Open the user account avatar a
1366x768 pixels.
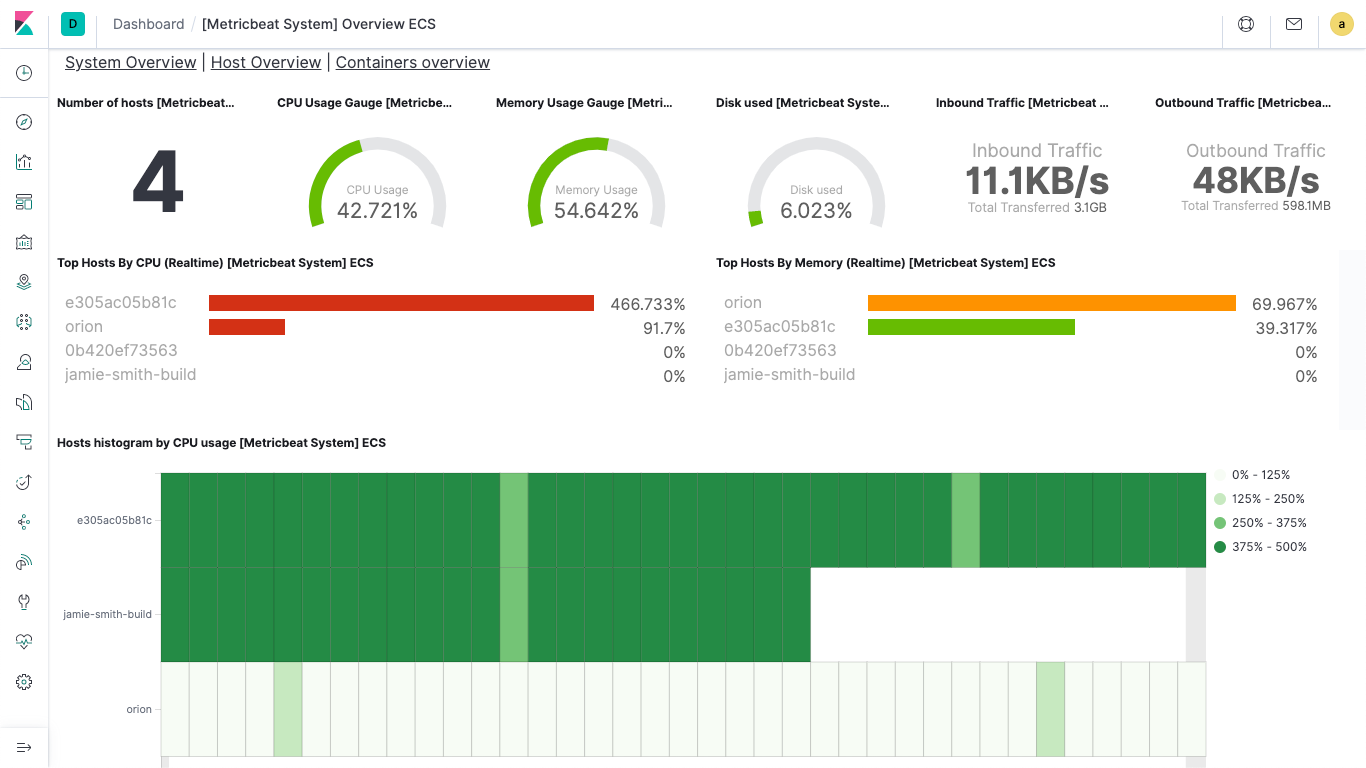[x=1342, y=24]
